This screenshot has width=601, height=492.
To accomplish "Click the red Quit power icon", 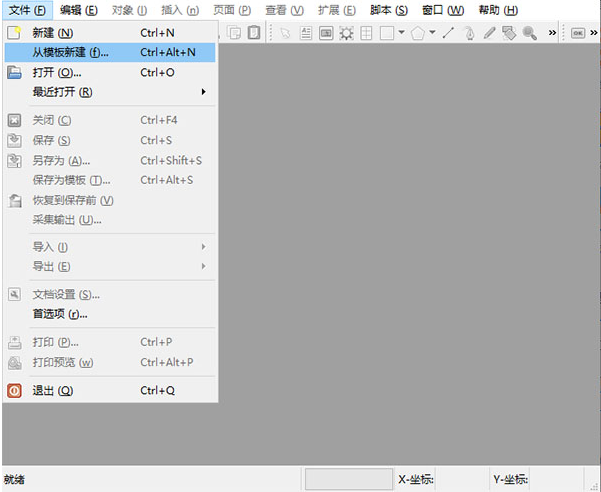I will click(x=14, y=390).
